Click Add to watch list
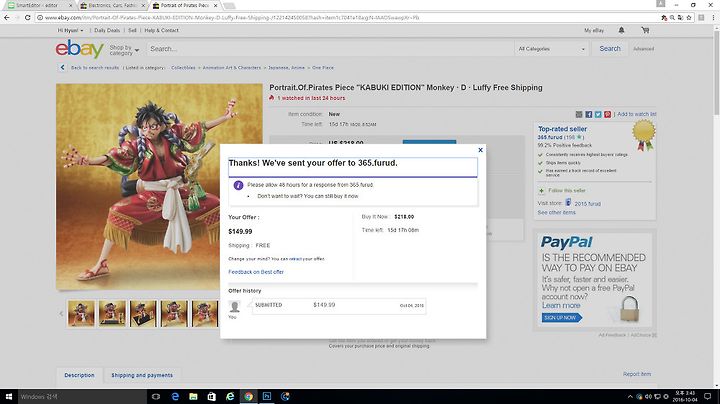This screenshot has height=404, width=720. point(636,114)
